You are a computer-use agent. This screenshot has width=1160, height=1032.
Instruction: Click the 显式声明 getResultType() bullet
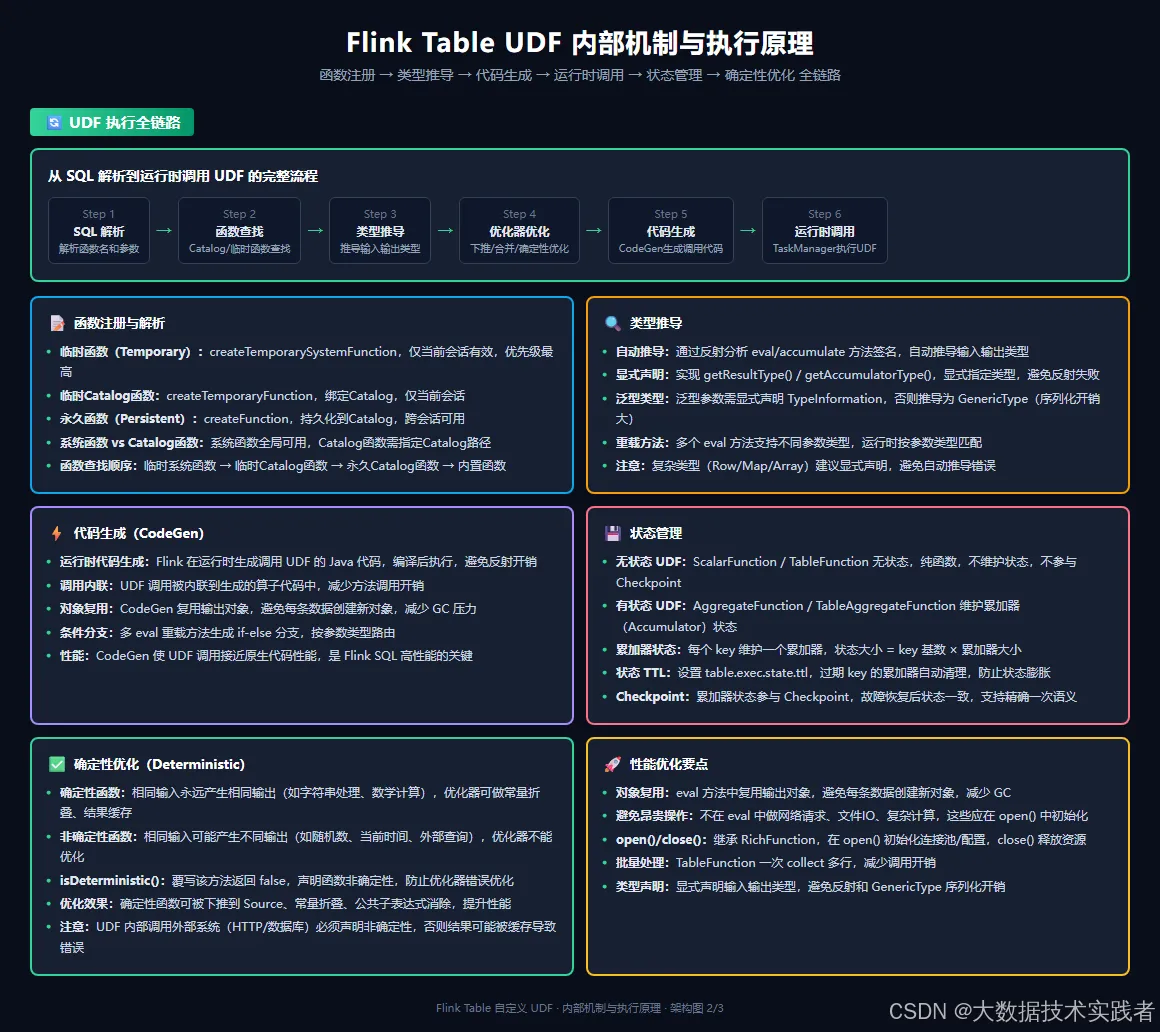pyautogui.click(x=857, y=374)
